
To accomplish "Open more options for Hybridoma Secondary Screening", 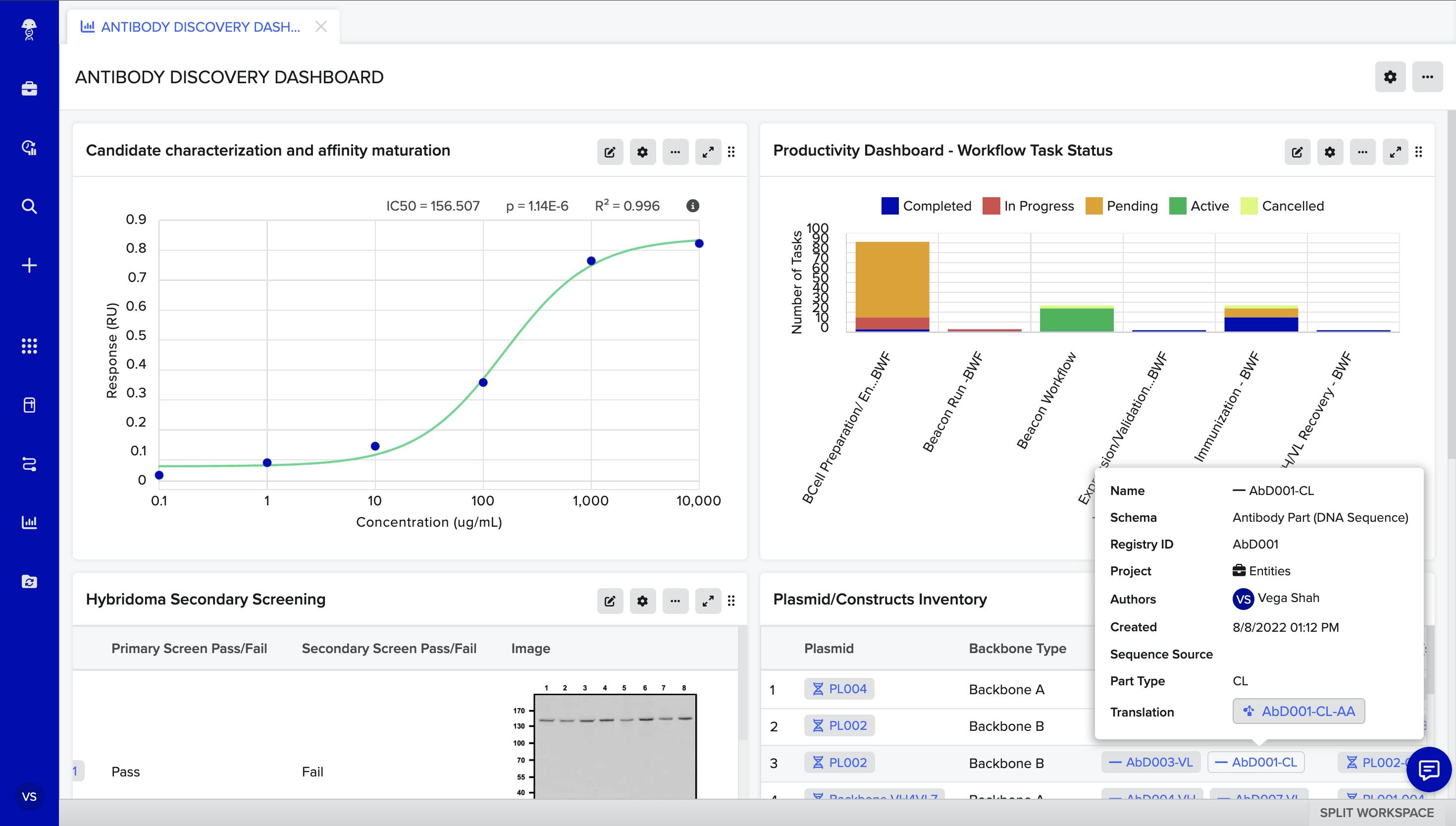I will pos(675,601).
